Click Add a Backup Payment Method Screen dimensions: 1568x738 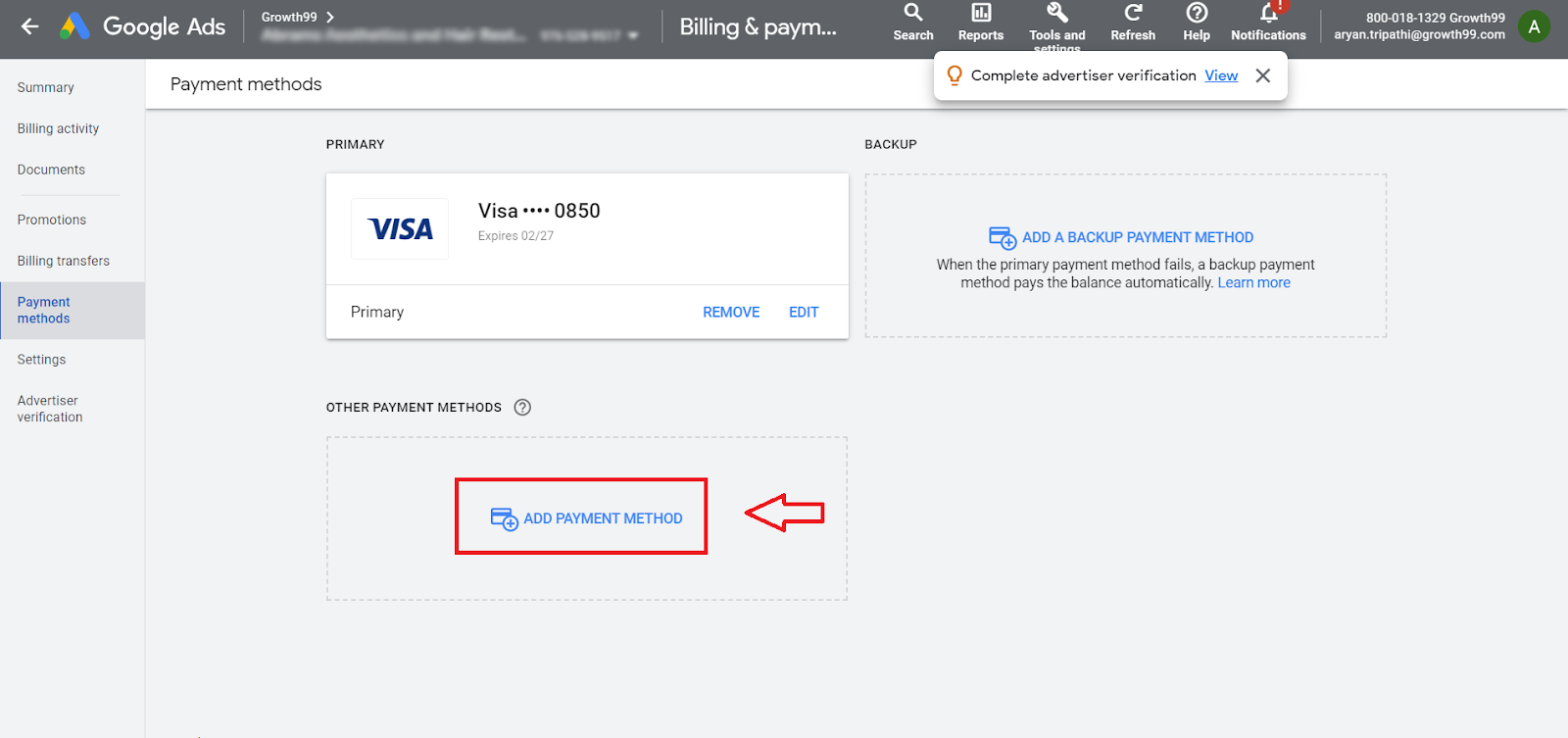point(1138,237)
